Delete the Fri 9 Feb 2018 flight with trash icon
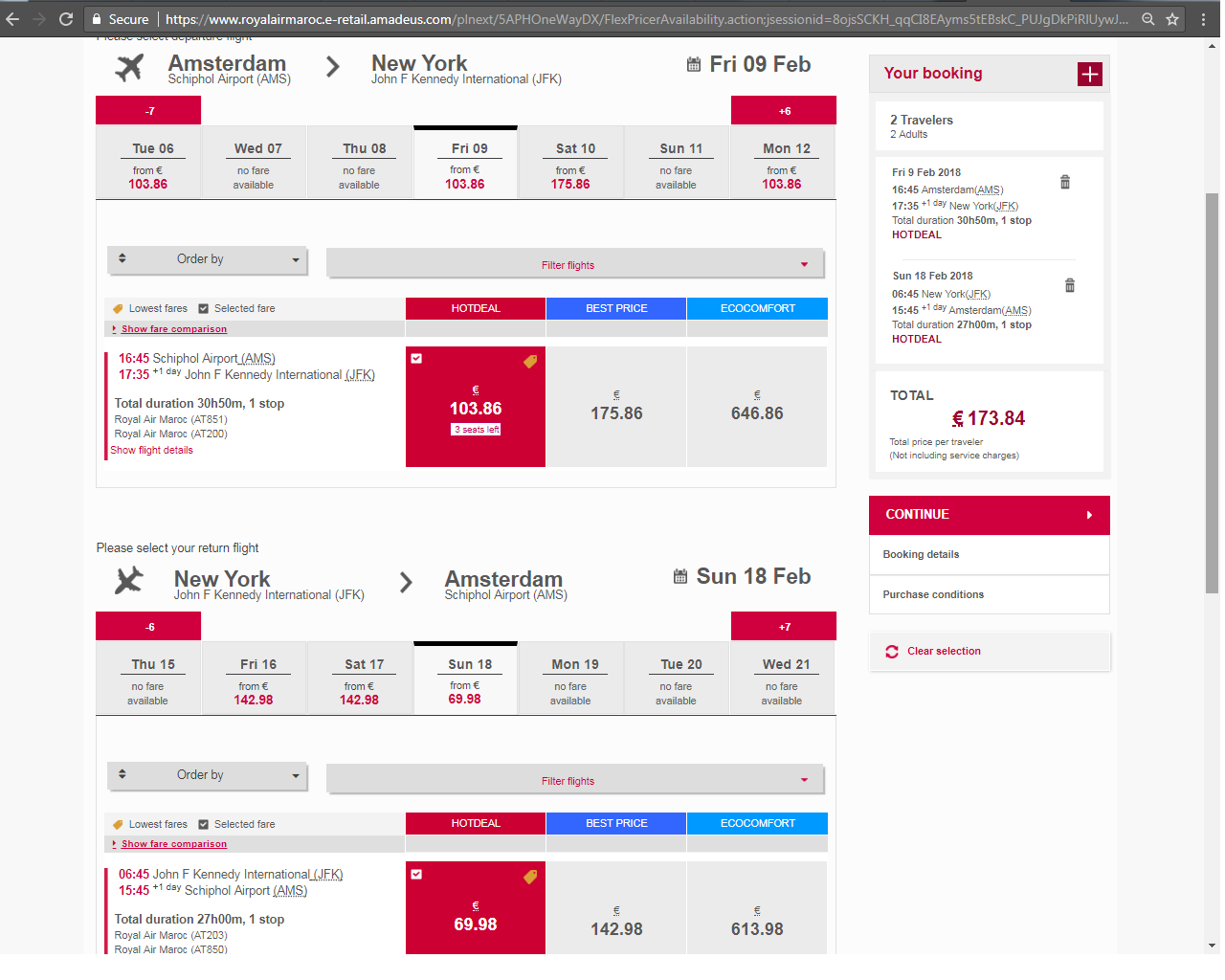 pyautogui.click(x=1065, y=182)
